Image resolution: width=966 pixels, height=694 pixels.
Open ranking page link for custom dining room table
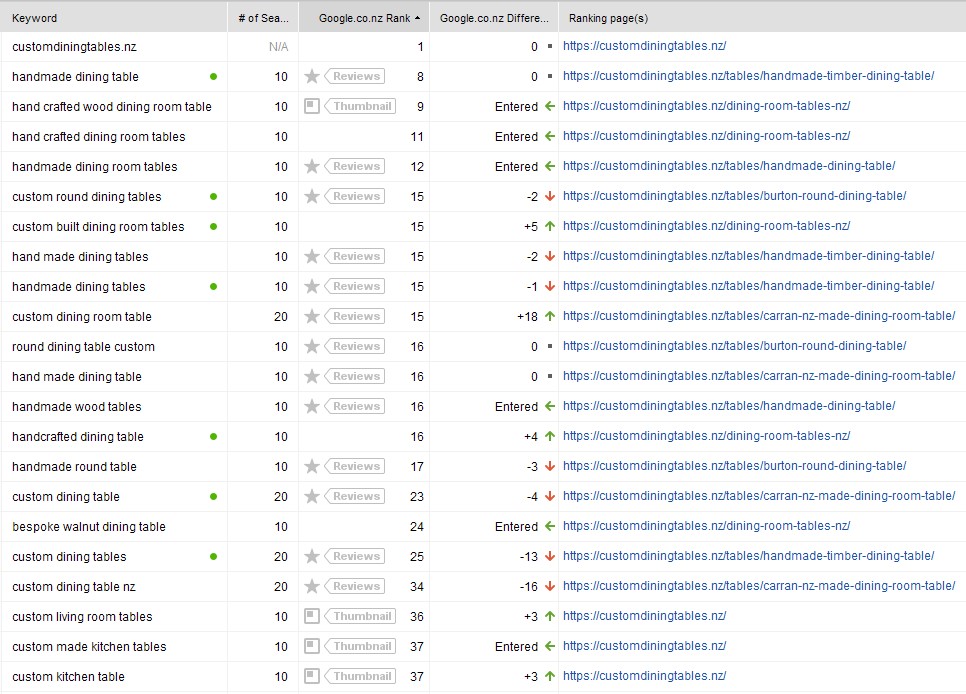click(759, 316)
